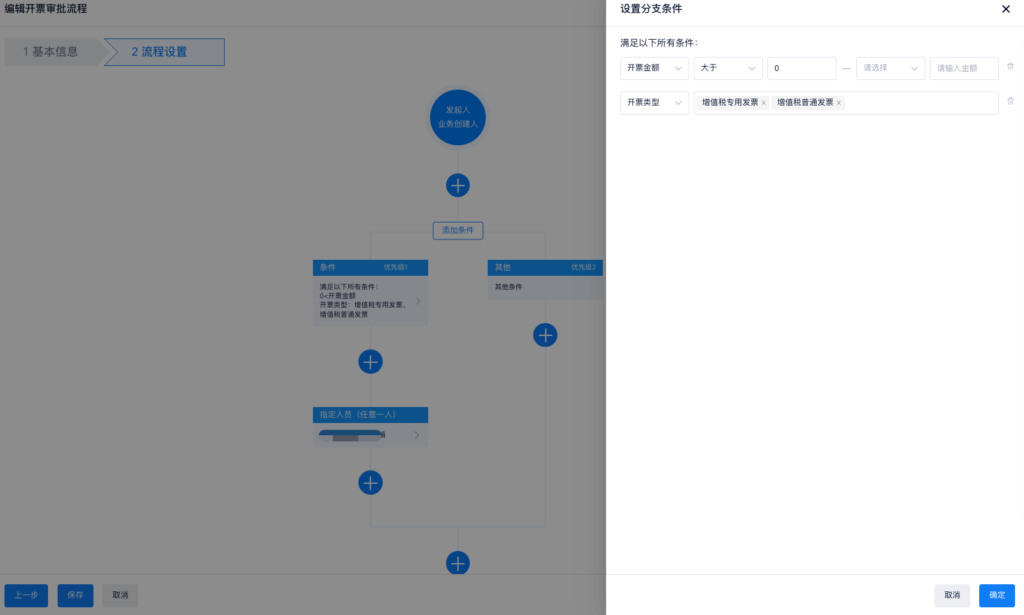
Task: Add node under the 其他 branch
Action: [x=545, y=335]
